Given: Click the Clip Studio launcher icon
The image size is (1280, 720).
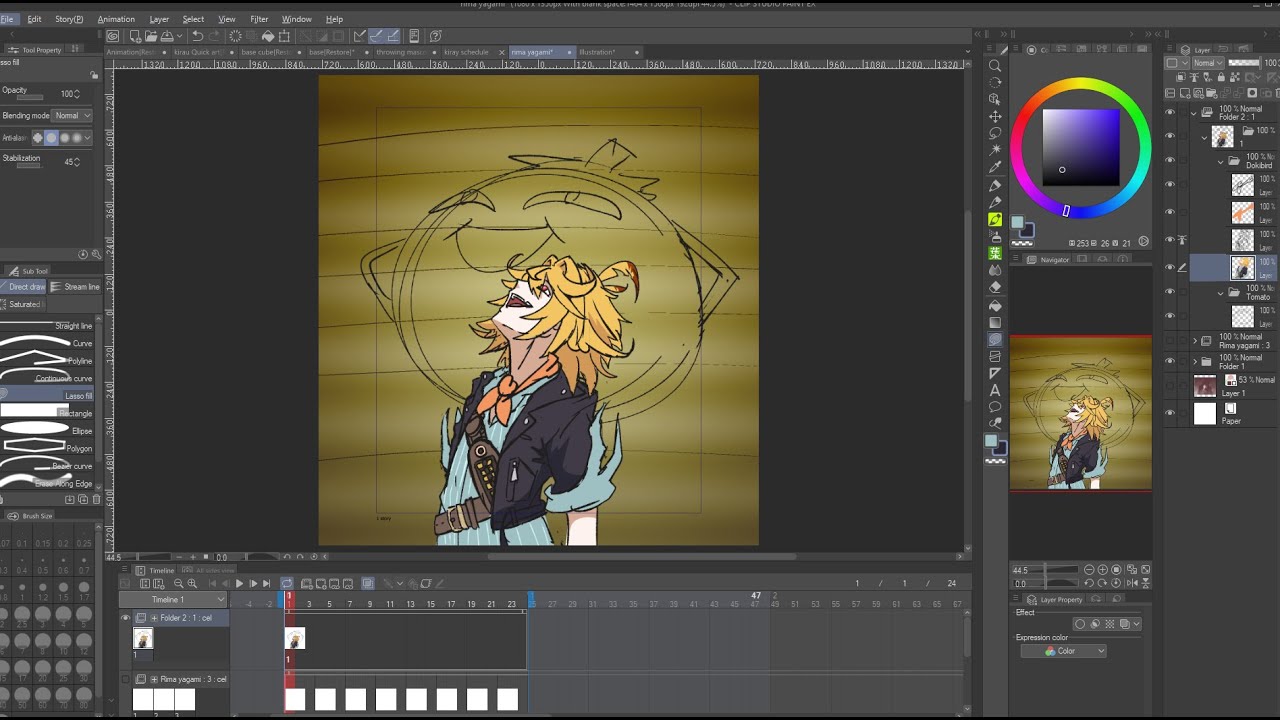Looking at the screenshot, I should point(113,36).
